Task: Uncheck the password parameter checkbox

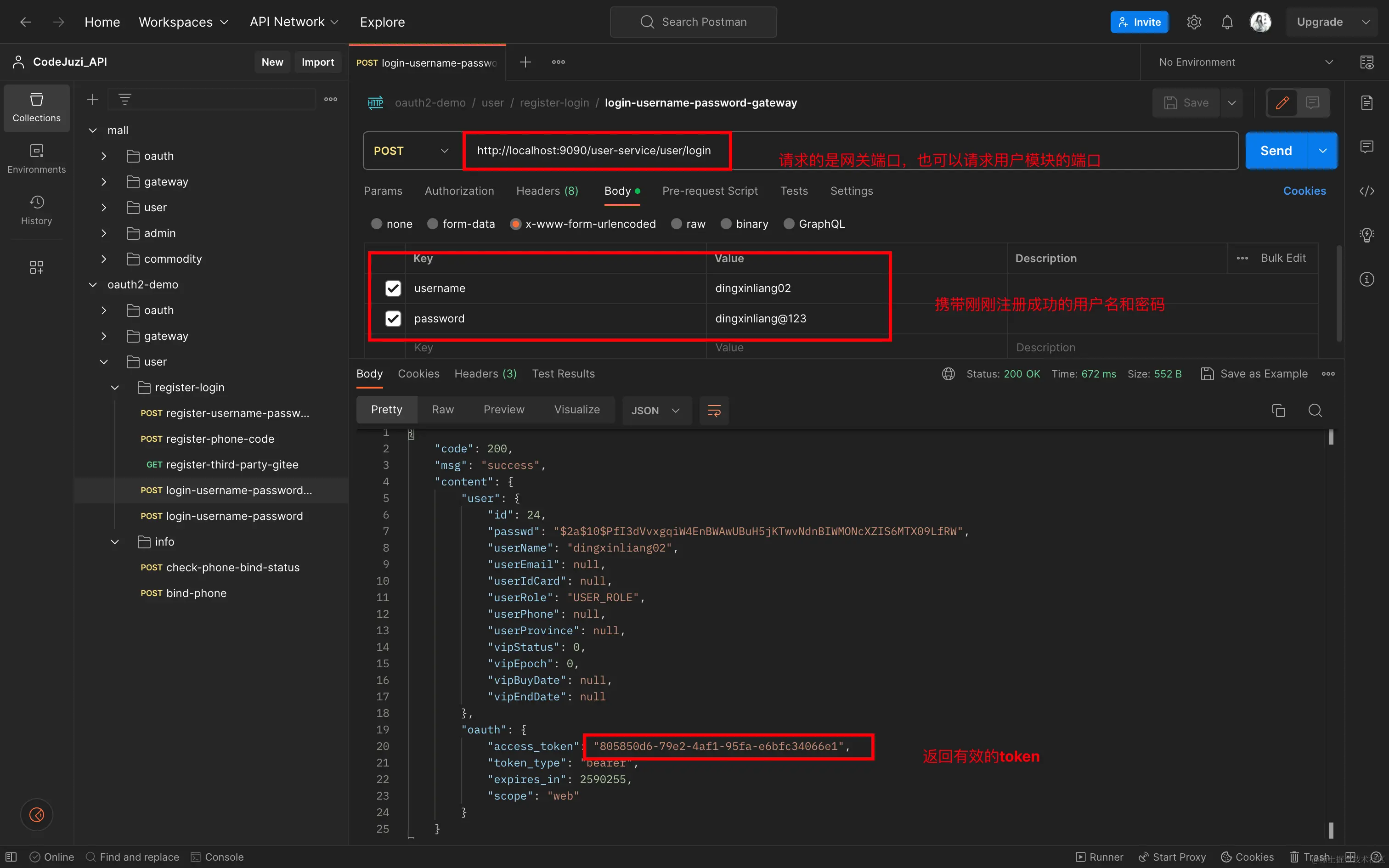Action: click(x=393, y=319)
